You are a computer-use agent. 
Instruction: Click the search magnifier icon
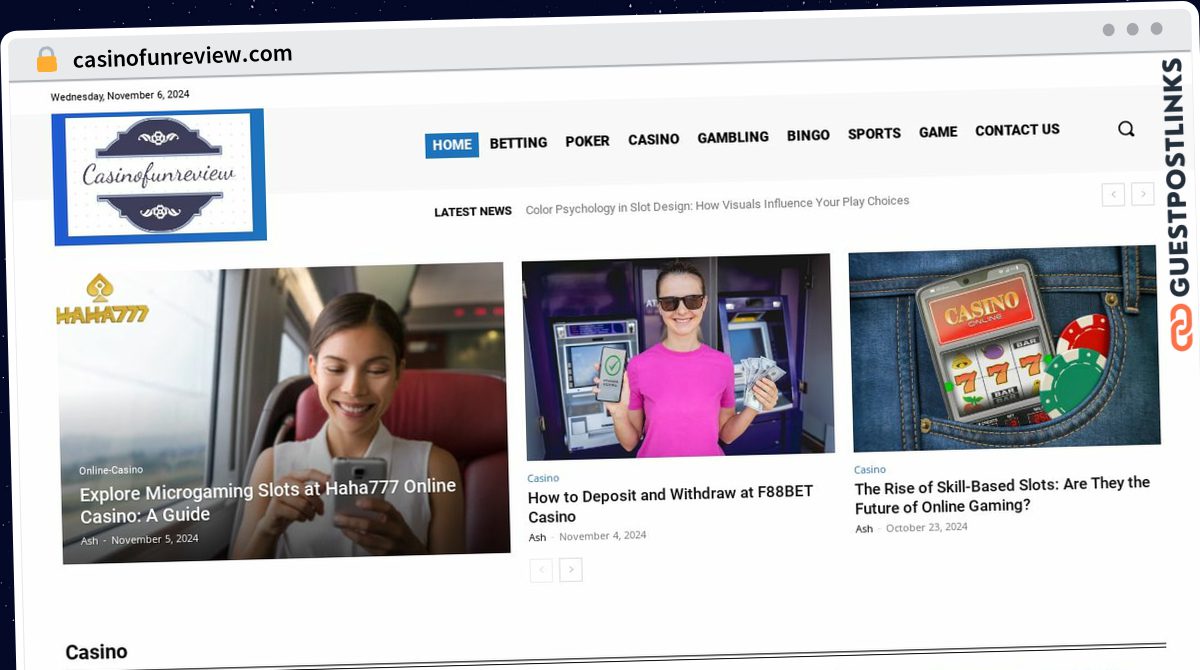click(x=1126, y=129)
